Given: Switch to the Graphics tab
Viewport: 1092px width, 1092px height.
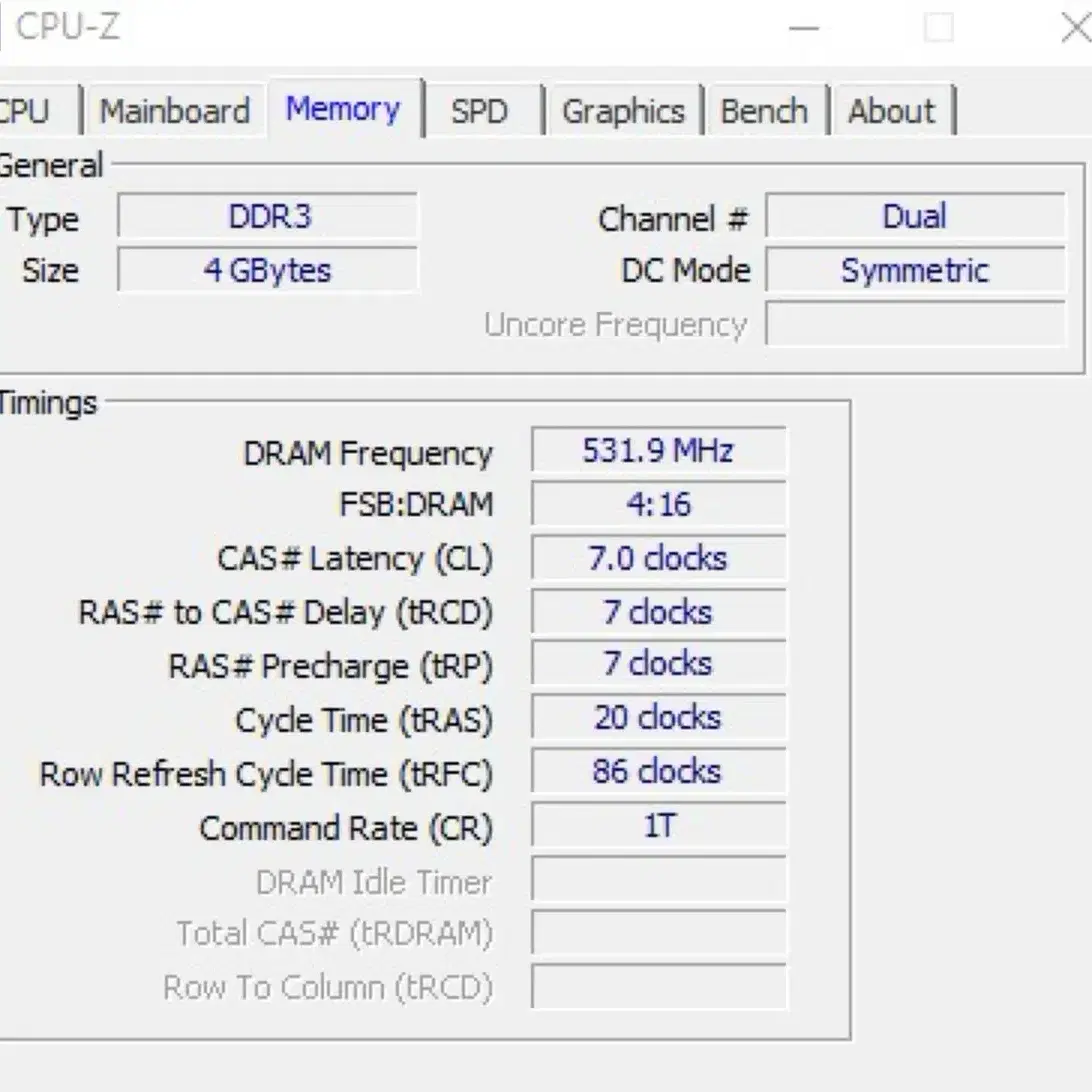Looking at the screenshot, I should click(x=623, y=111).
